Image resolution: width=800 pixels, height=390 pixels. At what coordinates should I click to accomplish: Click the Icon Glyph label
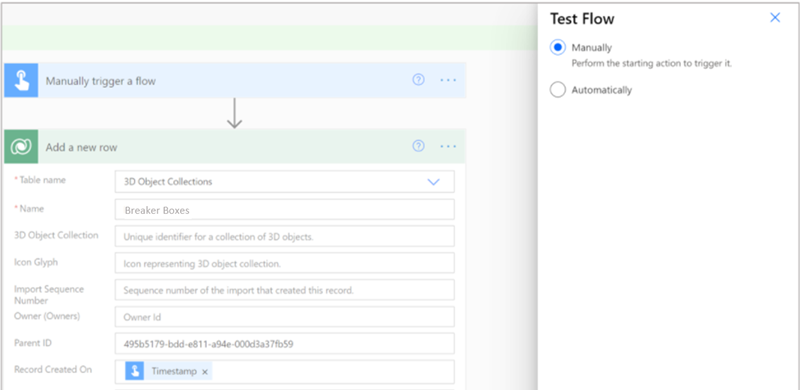pos(36,262)
